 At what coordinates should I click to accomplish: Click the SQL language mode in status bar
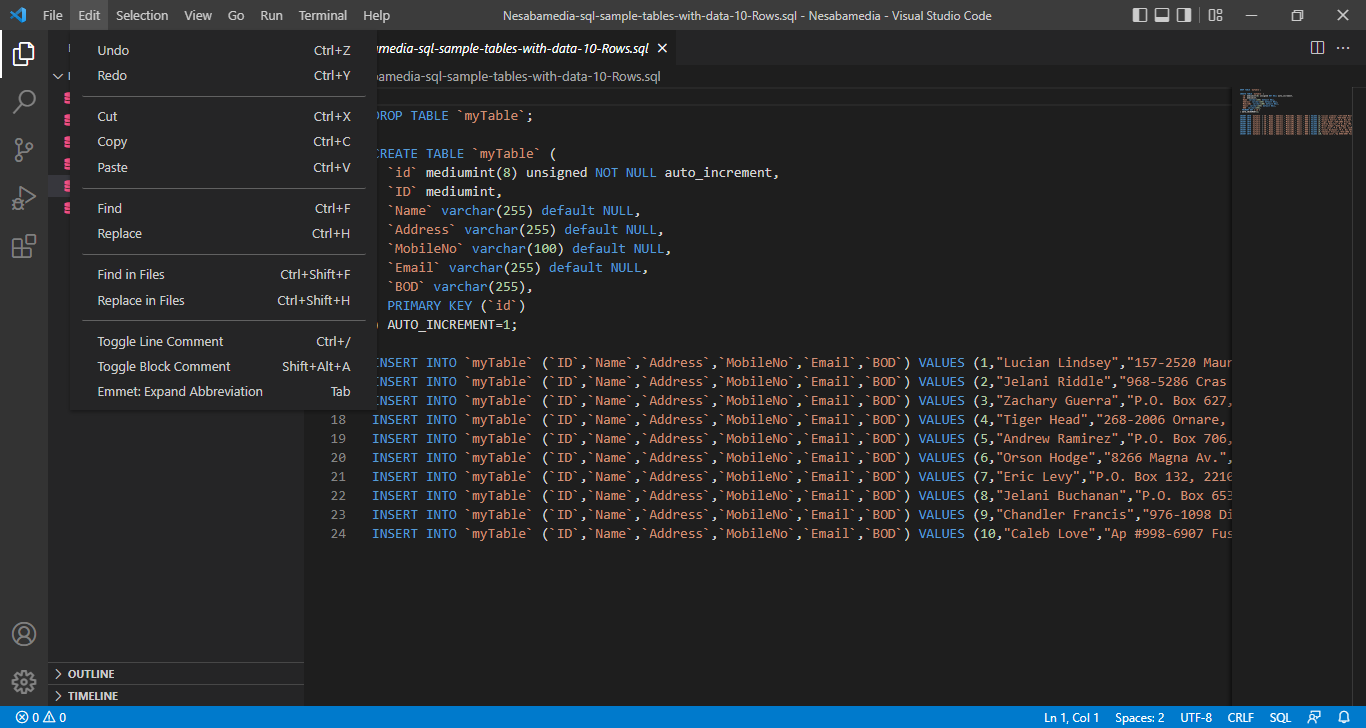(1280, 718)
